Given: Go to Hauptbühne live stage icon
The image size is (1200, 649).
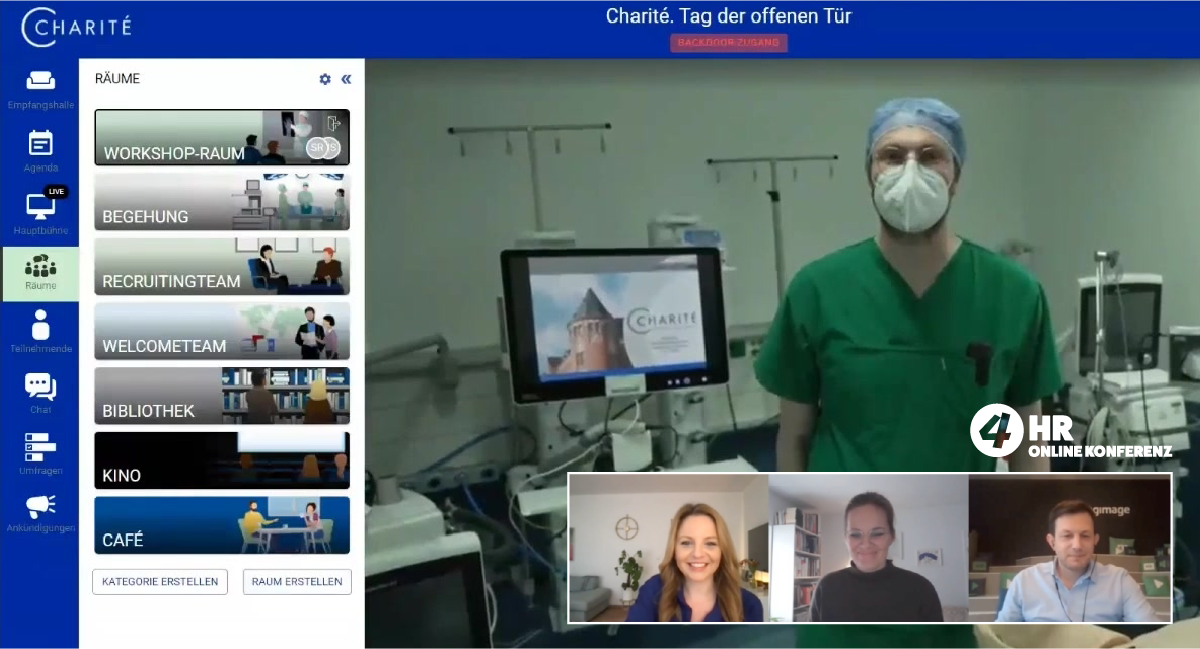Looking at the screenshot, I should [40, 206].
